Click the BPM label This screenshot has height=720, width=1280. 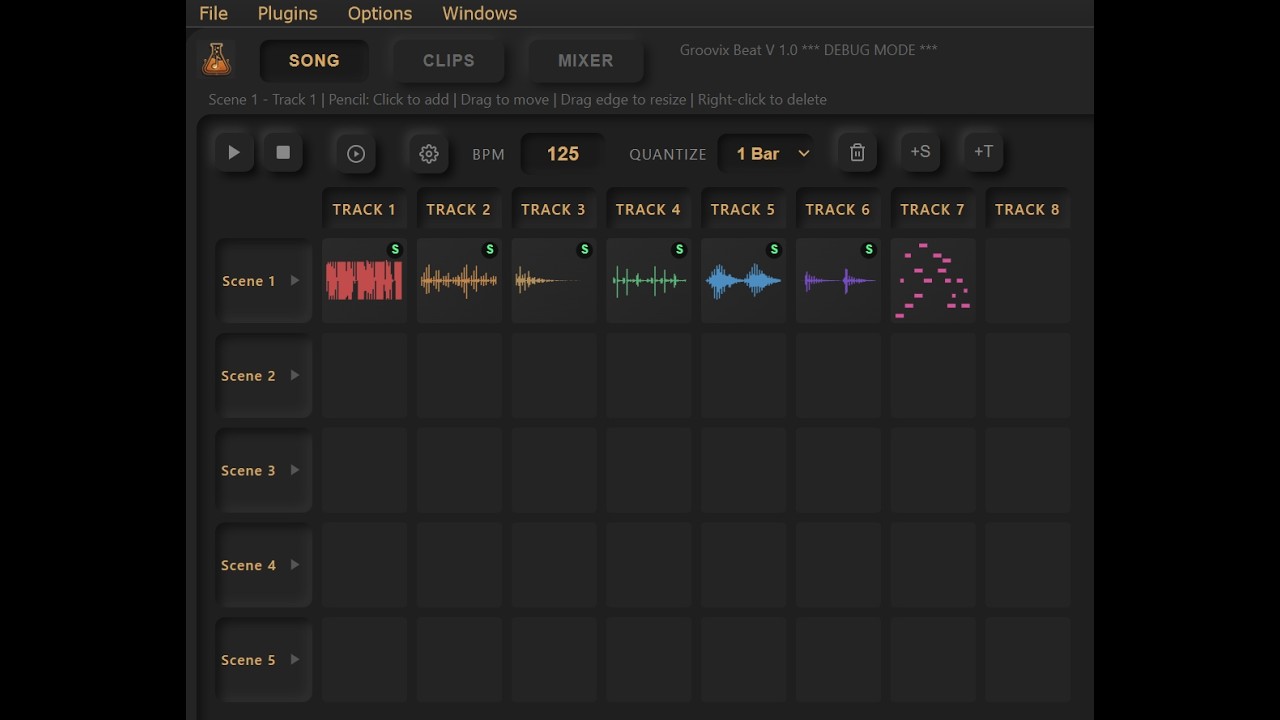[x=489, y=154]
